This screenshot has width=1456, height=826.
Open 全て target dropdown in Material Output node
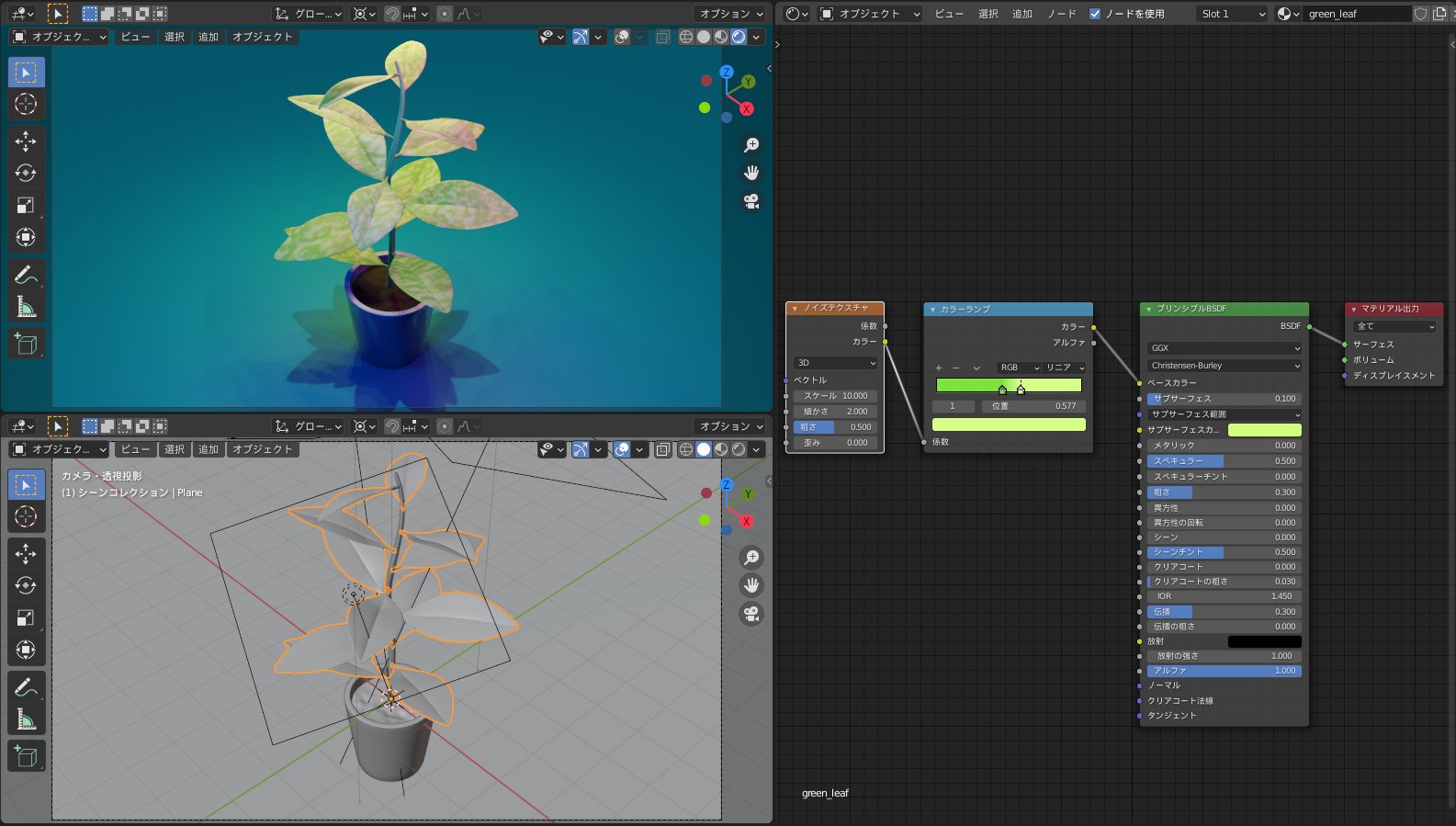(x=1394, y=326)
